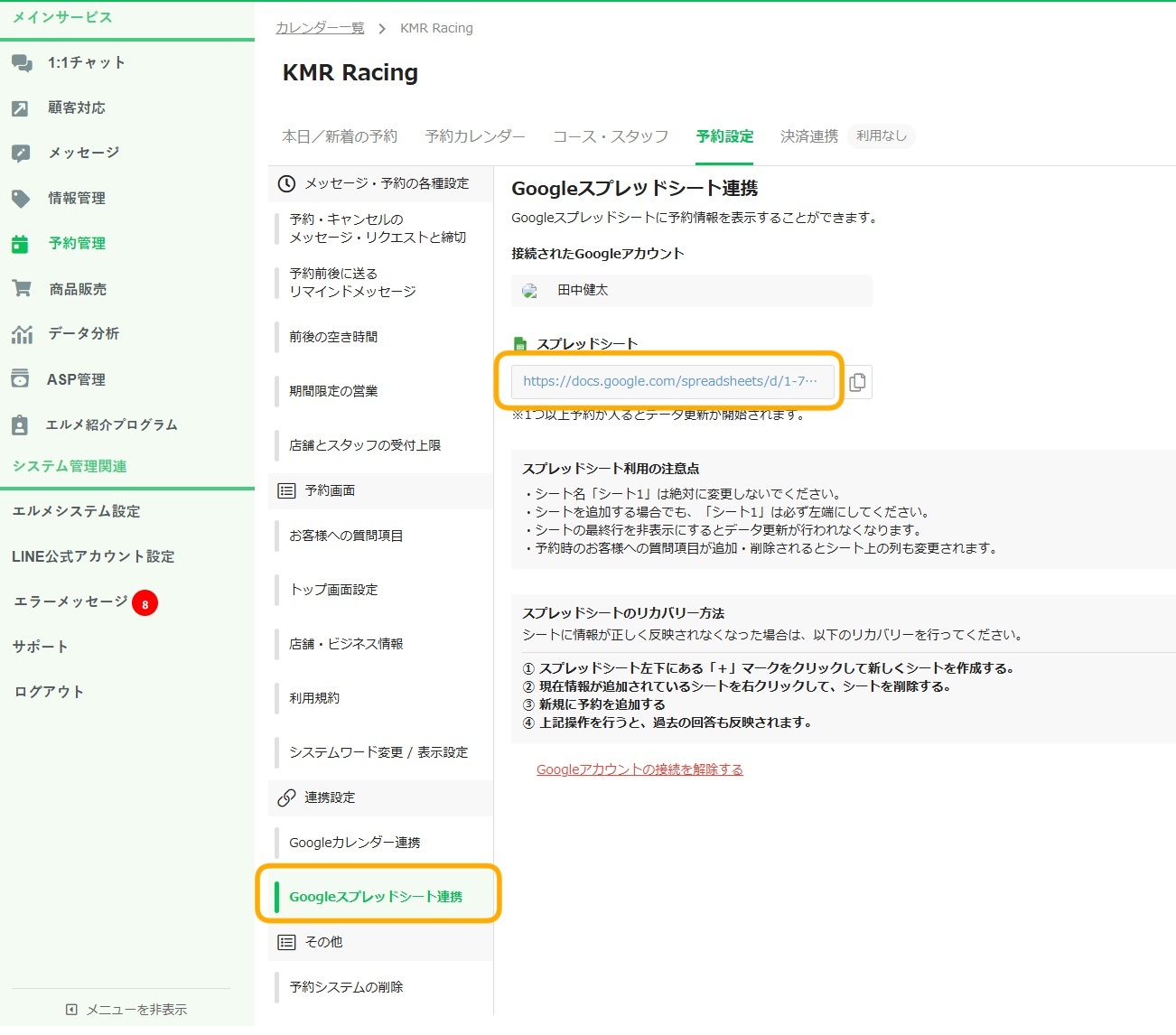
Task: Open サポート page
Action: click(40, 647)
